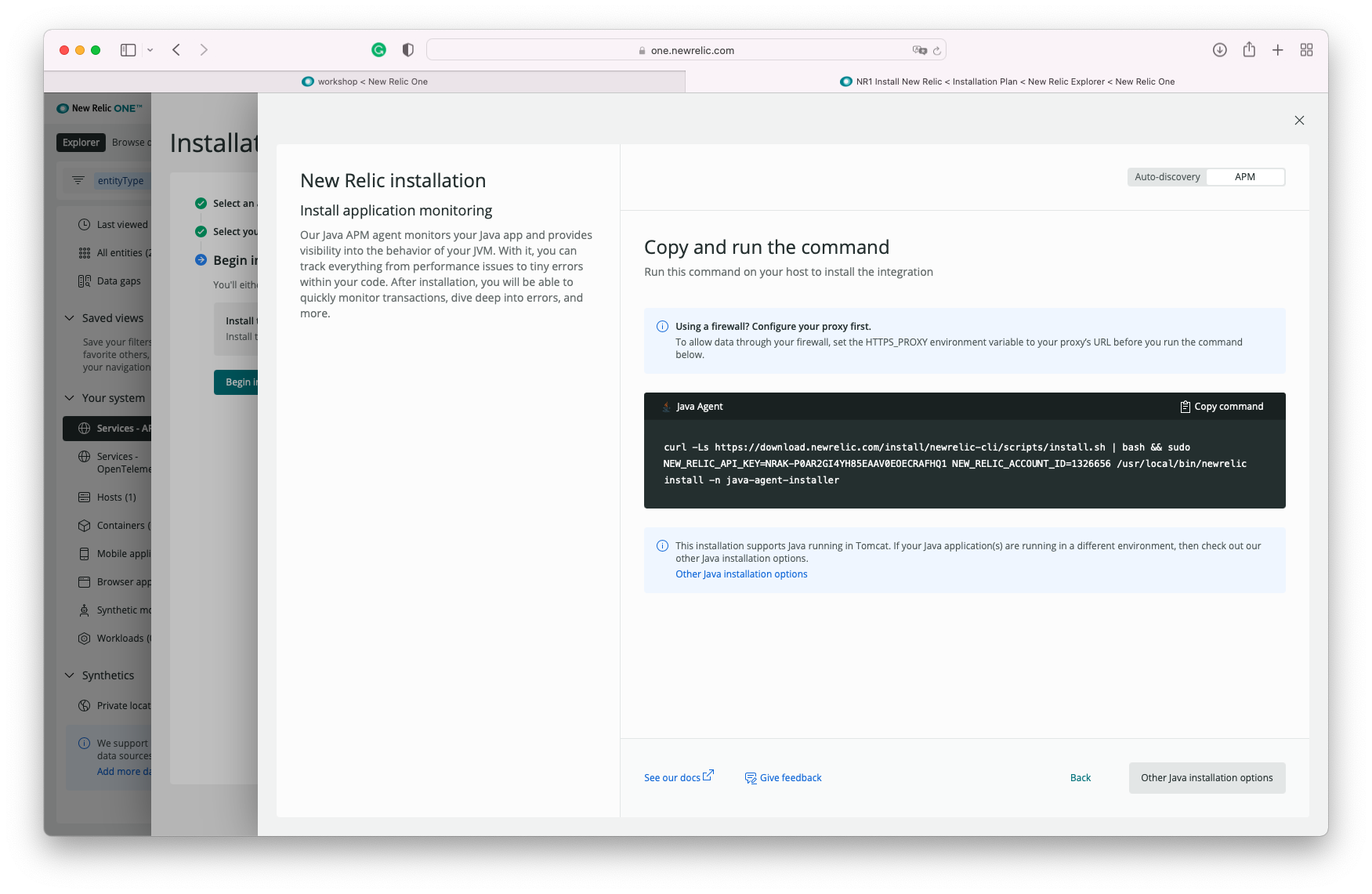Viewport: 1372px width, 894px height.
Task: Click Add more data link in sidebar
Action: [124, 772]
